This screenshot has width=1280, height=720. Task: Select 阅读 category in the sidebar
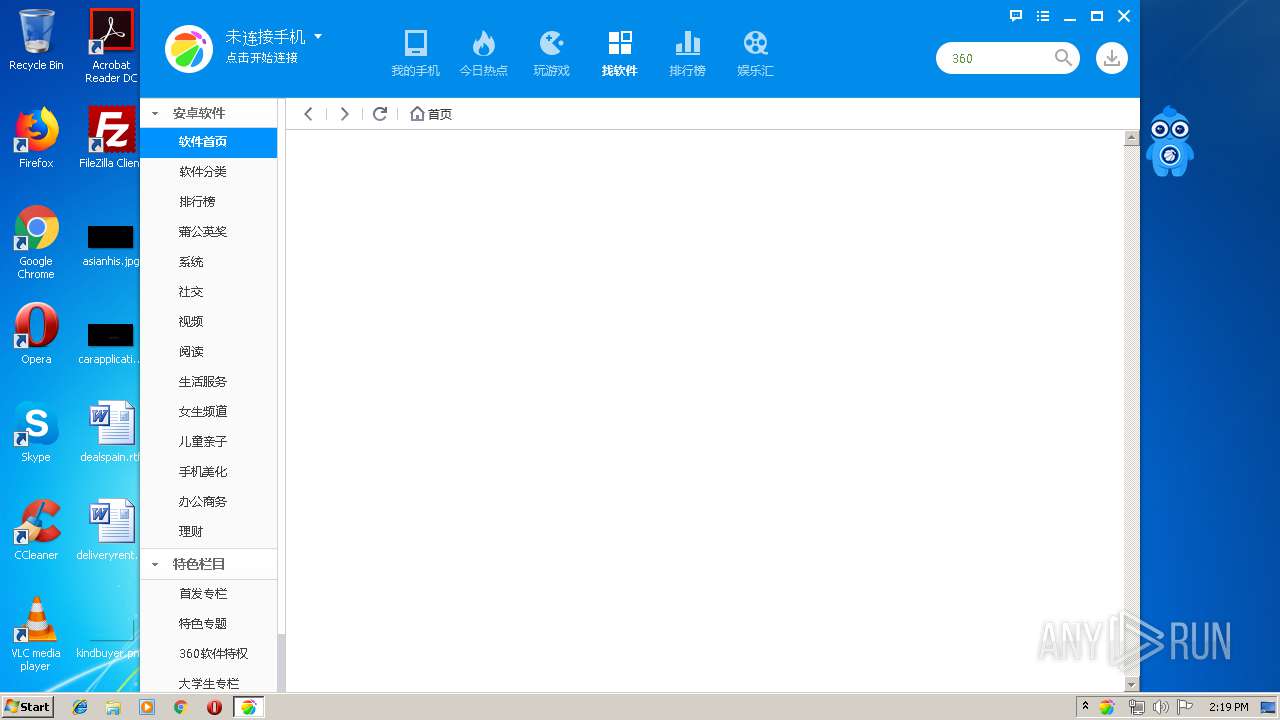point(208,352)
